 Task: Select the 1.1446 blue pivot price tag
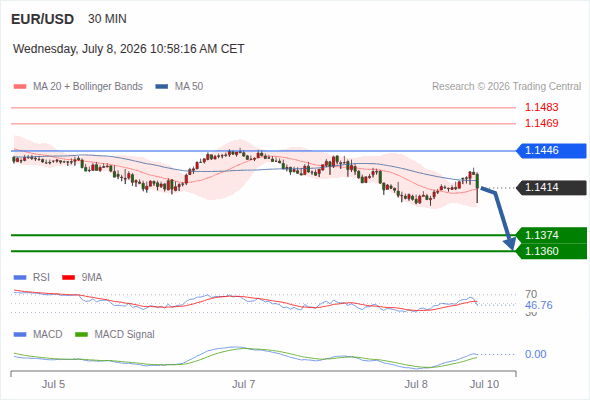(551, 151)
